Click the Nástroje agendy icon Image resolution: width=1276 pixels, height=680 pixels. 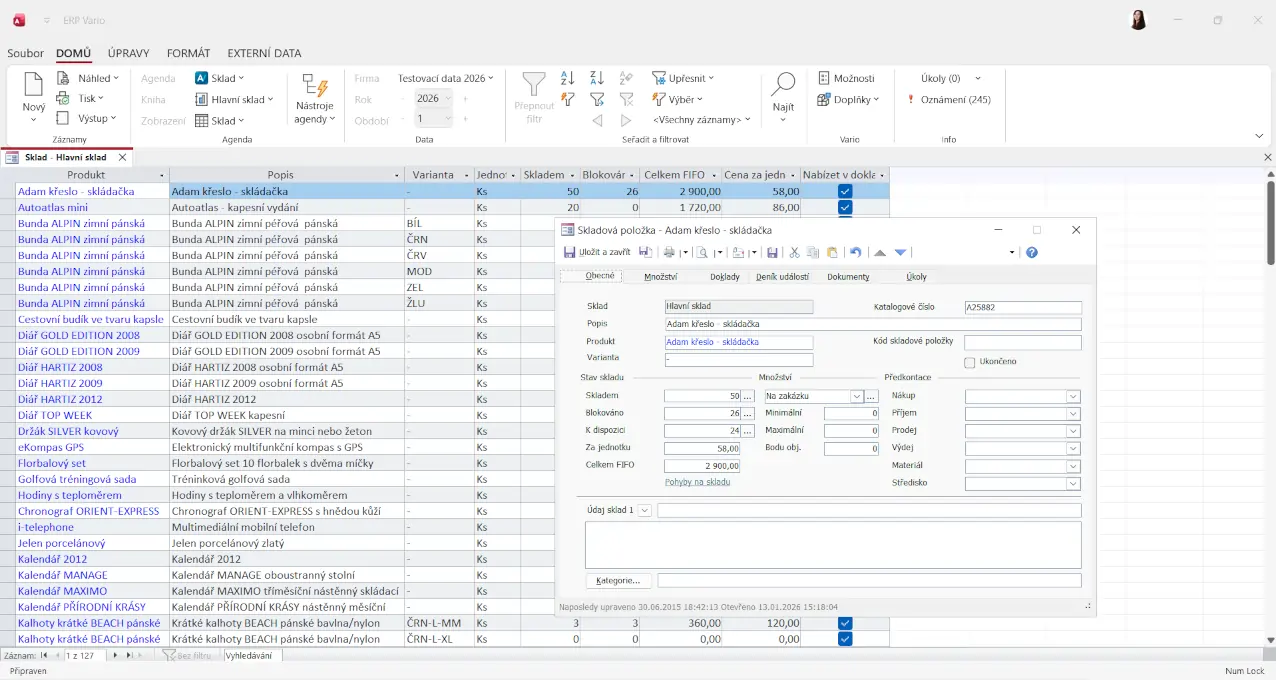pos(314,87)
